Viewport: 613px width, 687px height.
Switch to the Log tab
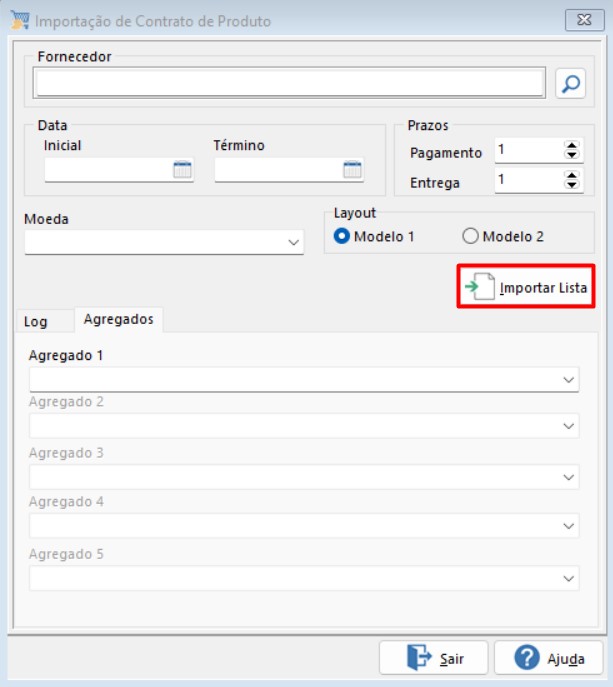click(x=44, y=321)
